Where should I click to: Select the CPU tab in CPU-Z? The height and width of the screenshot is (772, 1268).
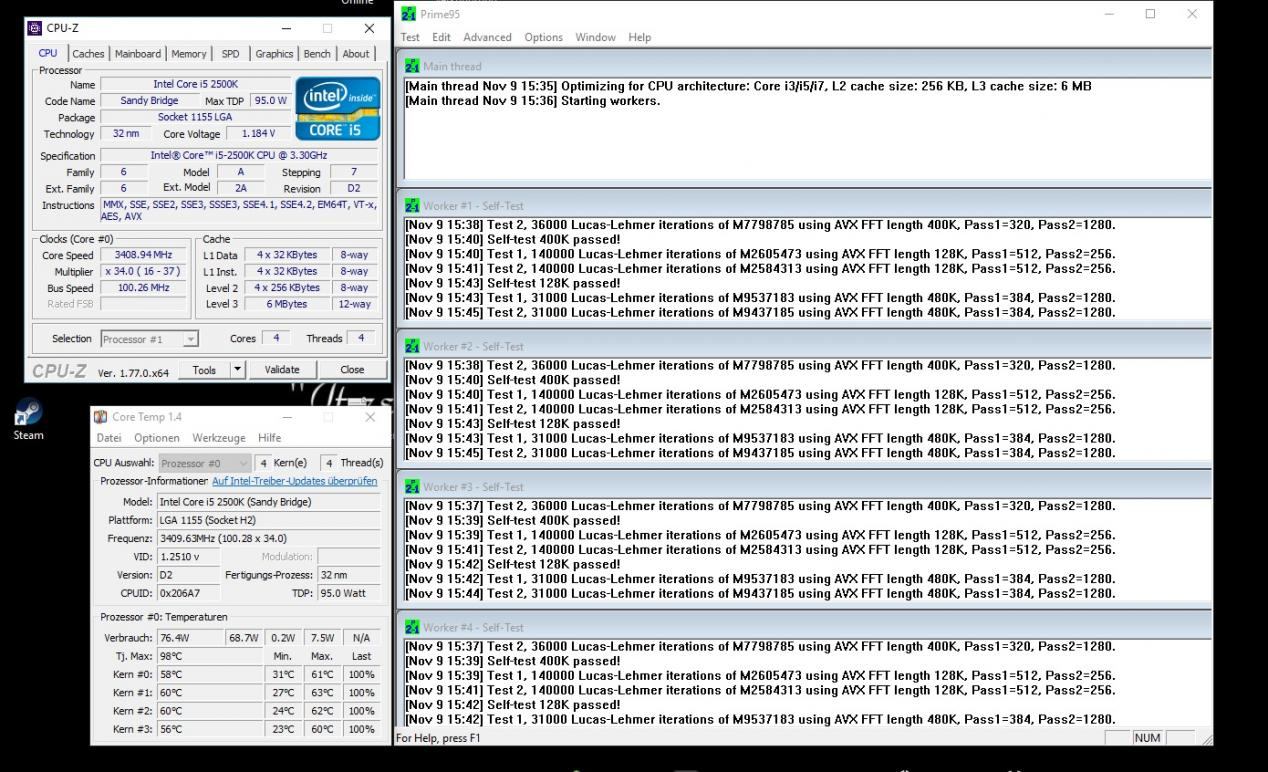click(x=48, y=53)
